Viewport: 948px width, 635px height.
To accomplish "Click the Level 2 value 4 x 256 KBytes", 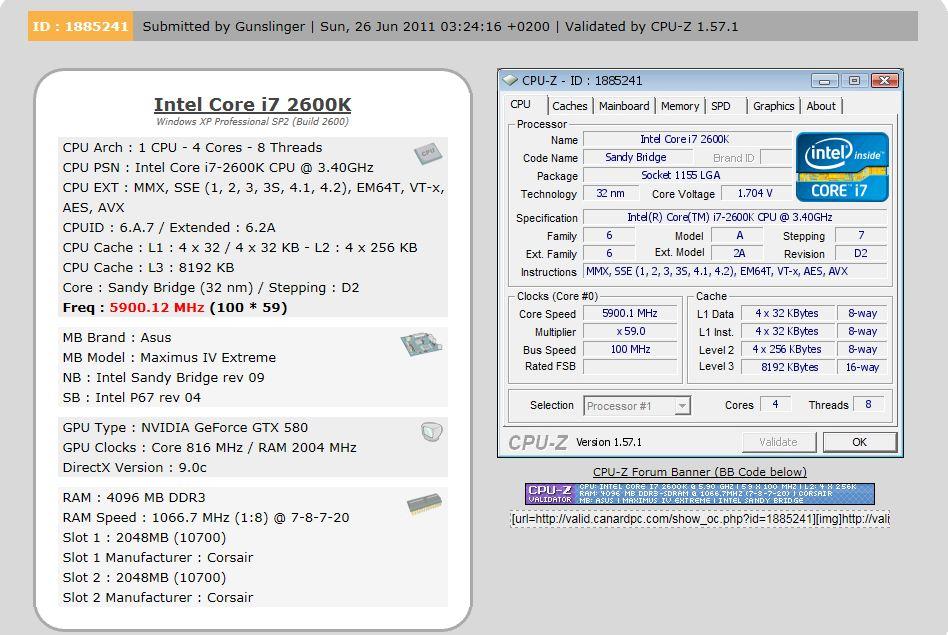I will [x=787, y=350].
